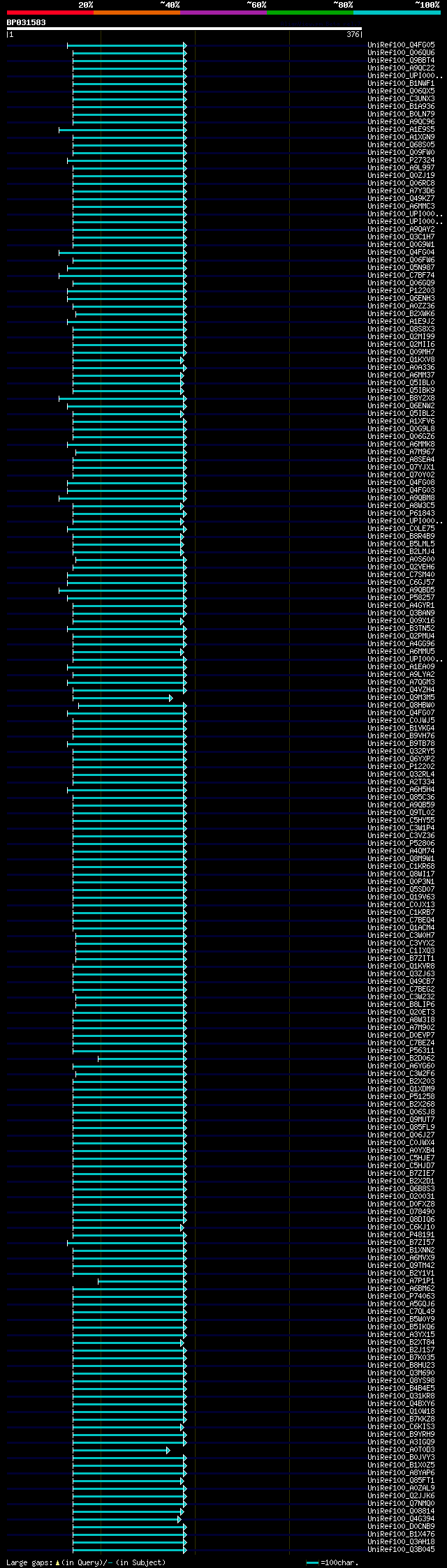Select the UniRef100_P58257 entry
The width and height of the screenshot is (447, 1568).
pos(401,597)
